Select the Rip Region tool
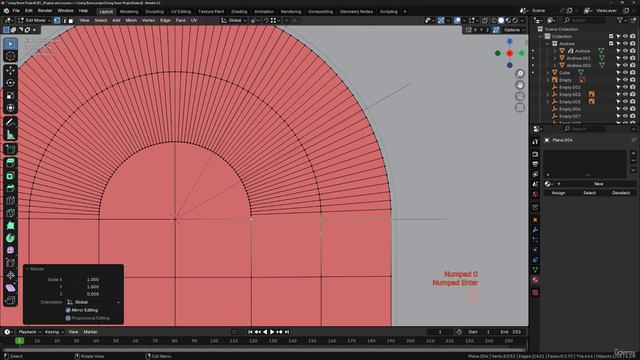640x360 pixels. coord(10,300)
